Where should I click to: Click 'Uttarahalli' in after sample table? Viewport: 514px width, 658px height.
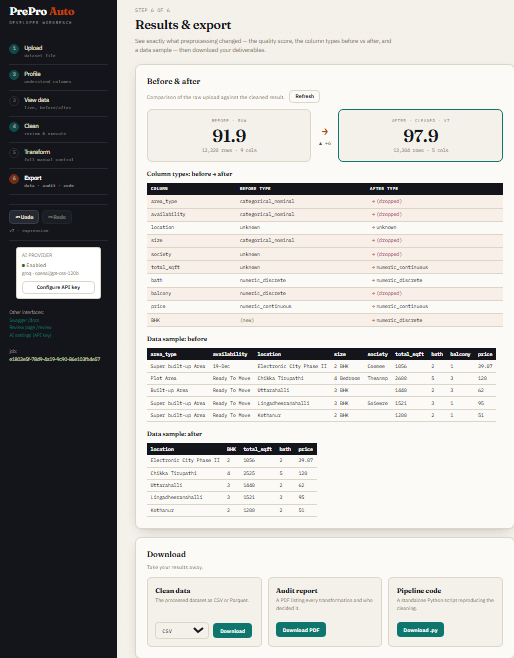pos(166,485)
